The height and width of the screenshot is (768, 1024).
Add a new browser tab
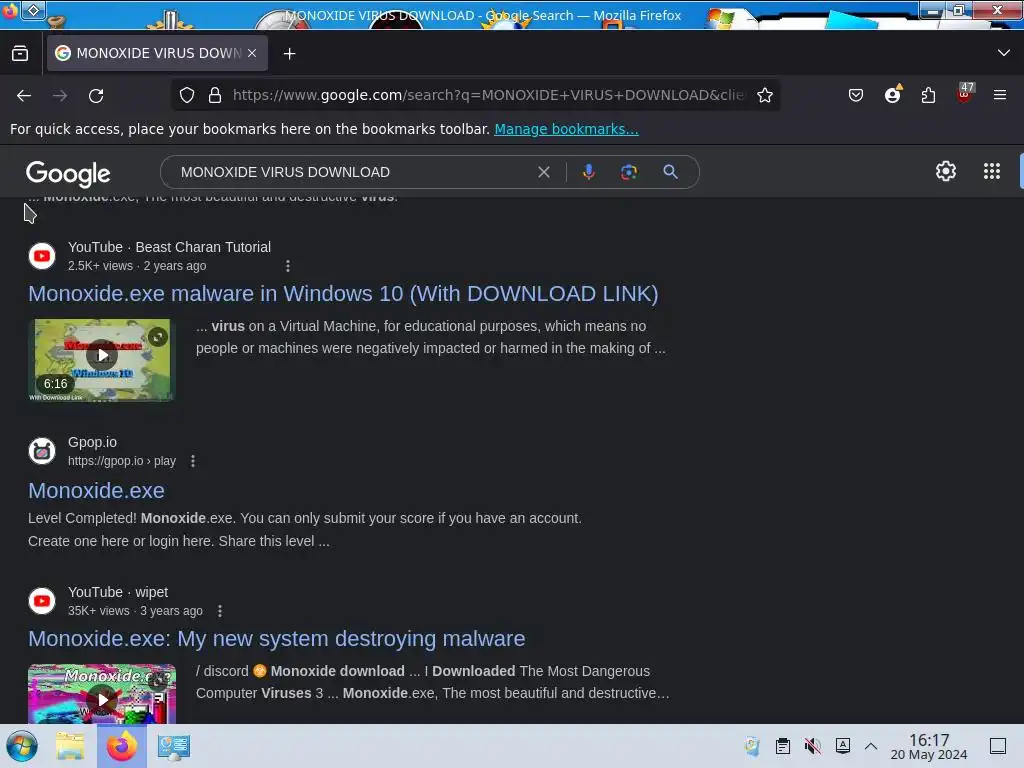pyautogui.click(x=289, y=54)
